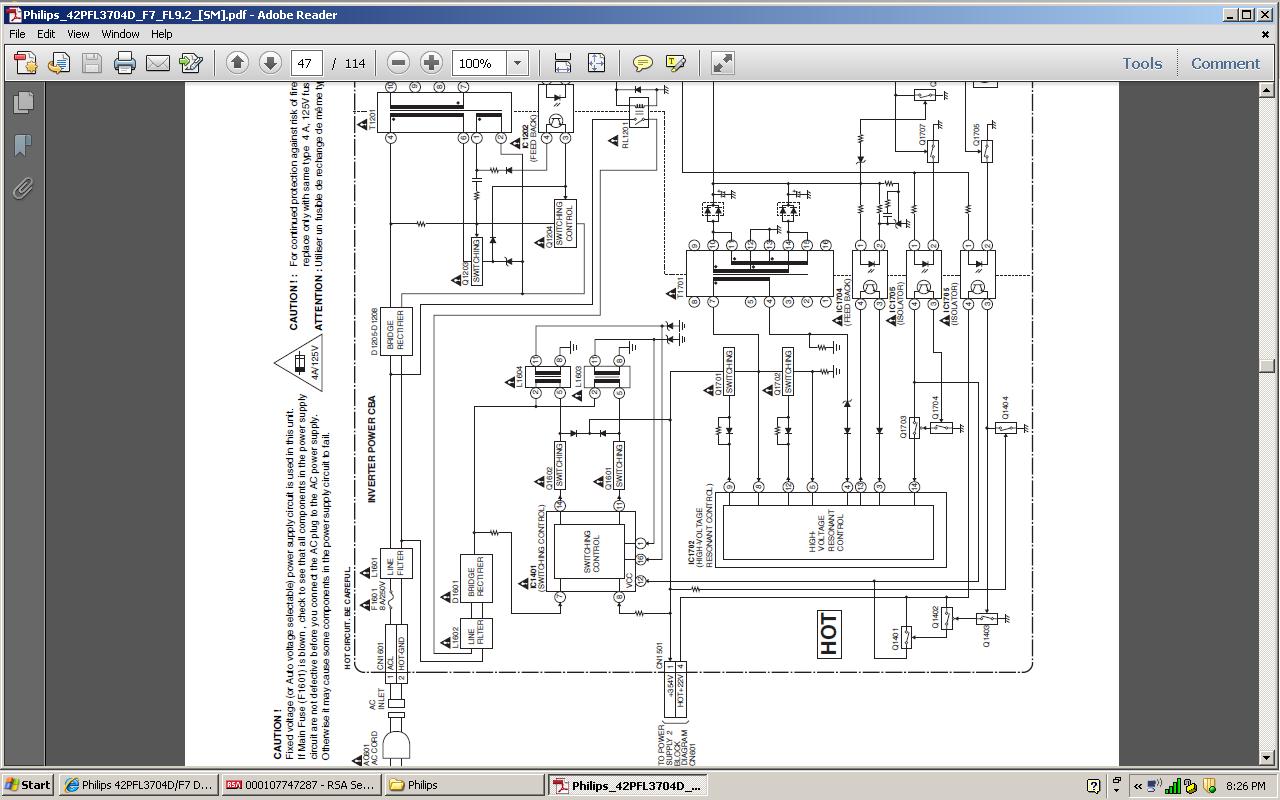
Task: Open the zoom level dropdown
Action: pos(517,63)
